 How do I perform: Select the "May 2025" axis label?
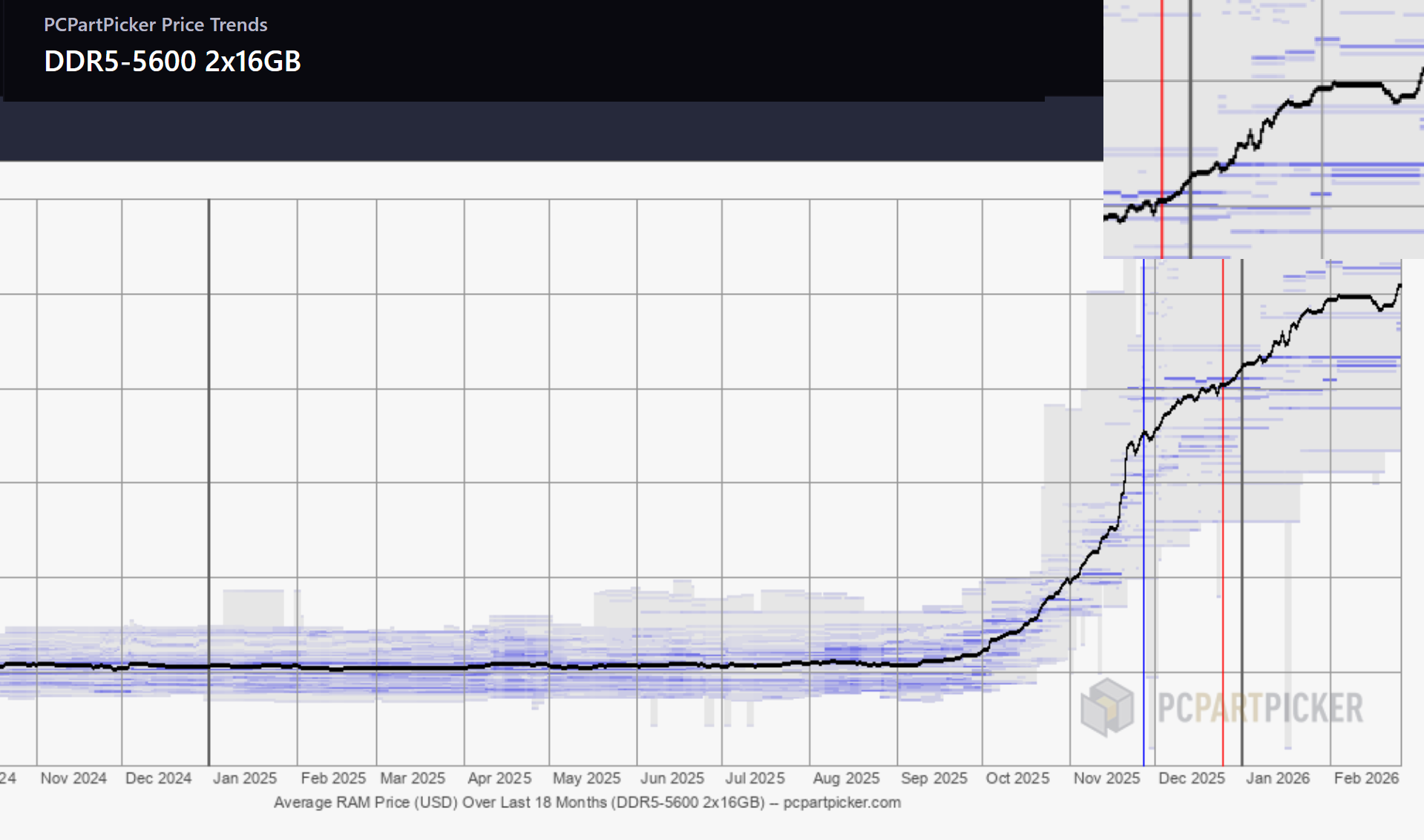(x=586, y=778)
